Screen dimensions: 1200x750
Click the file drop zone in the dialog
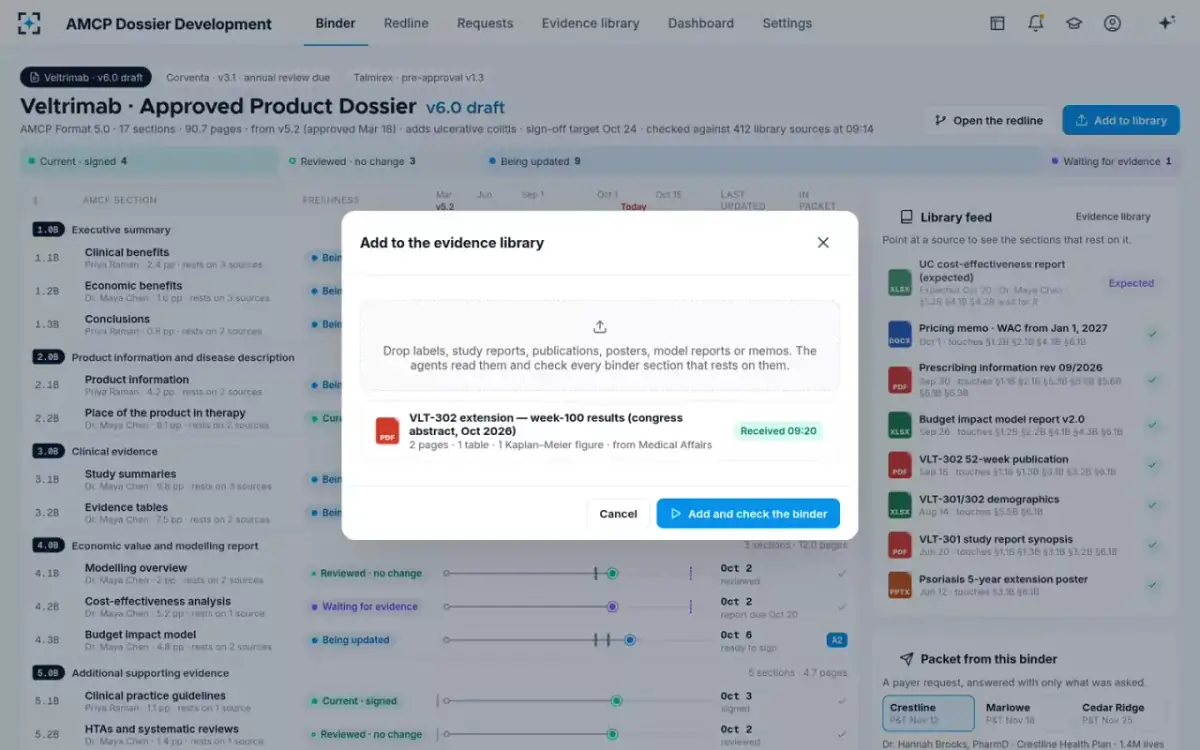click(x=600, y=345)
